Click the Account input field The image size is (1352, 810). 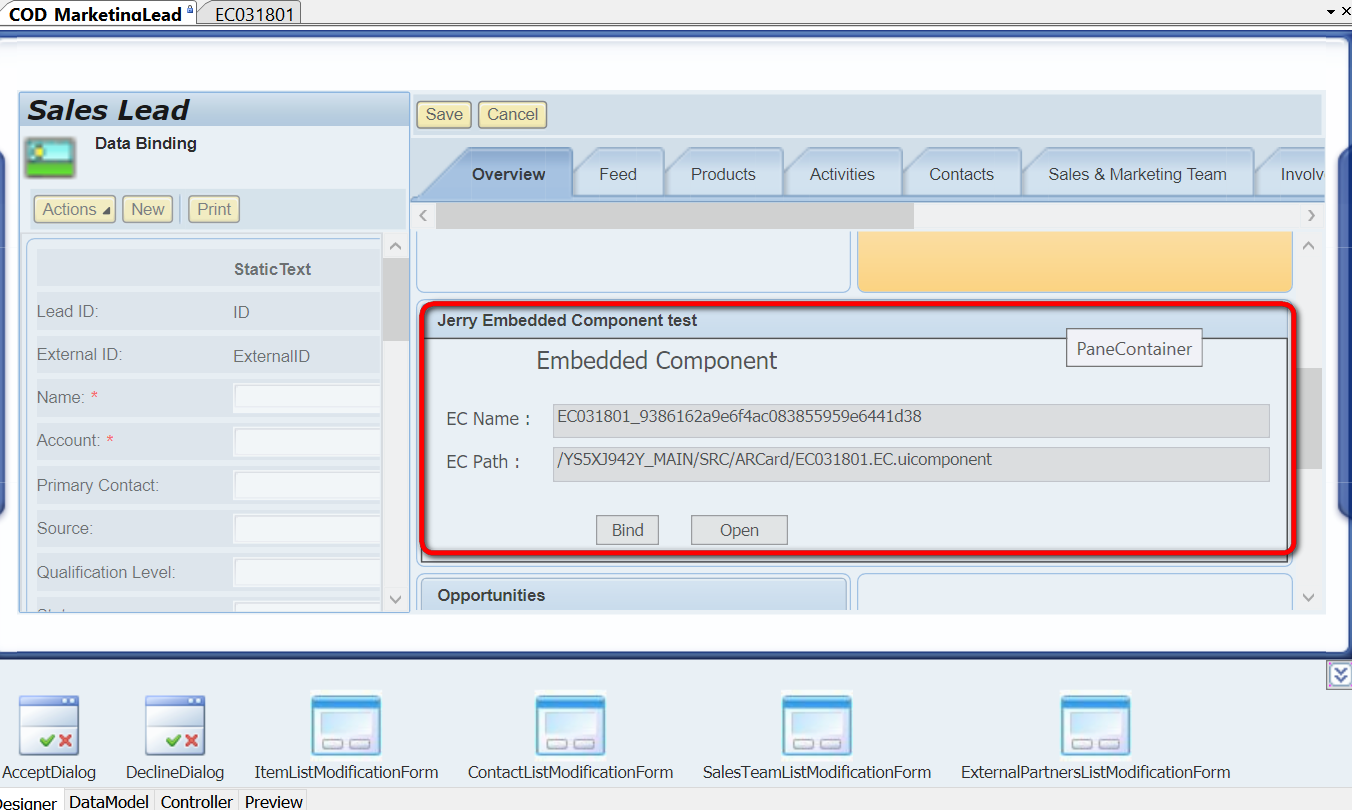point(306,441)
